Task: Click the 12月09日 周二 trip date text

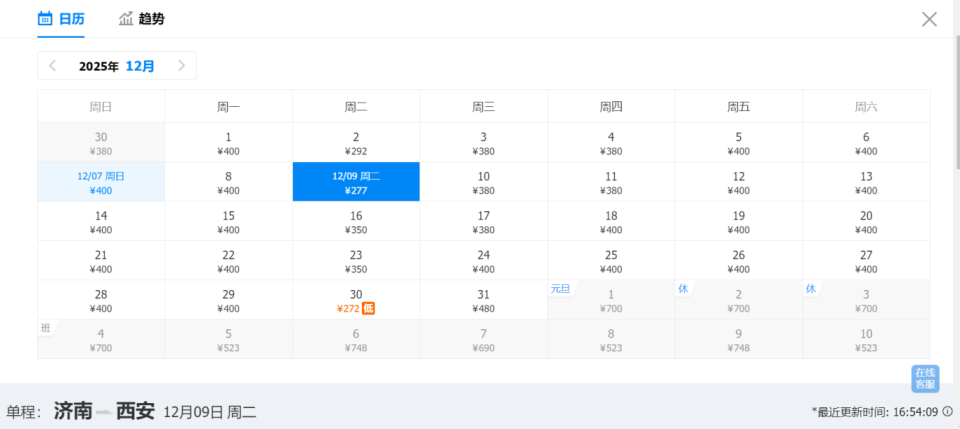Action: tap(210, 412)
